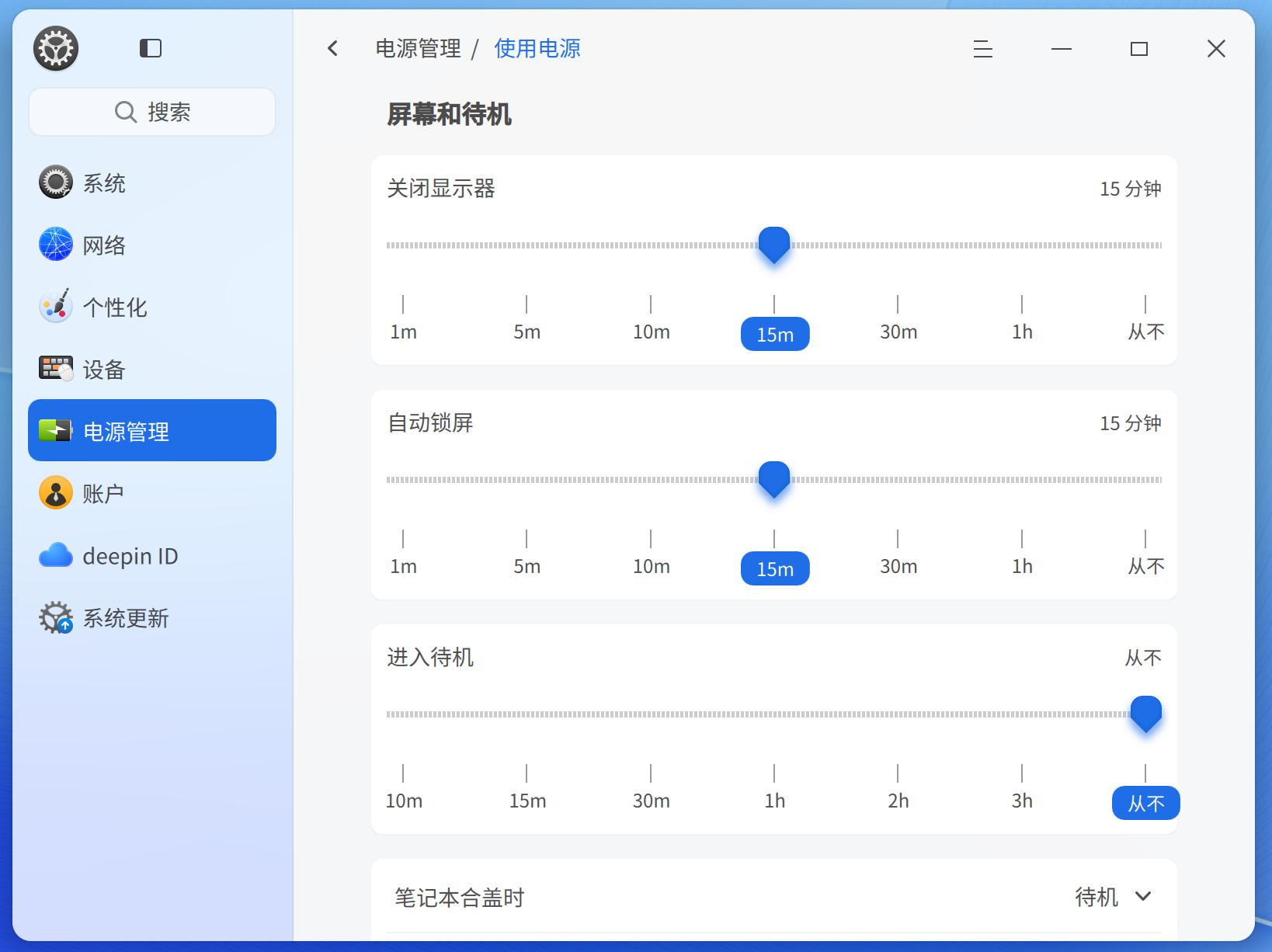This screenshot has width=1272, height=952.
Task: Set 自动锁屏 to 1h mark
Action: [1022, 567]
